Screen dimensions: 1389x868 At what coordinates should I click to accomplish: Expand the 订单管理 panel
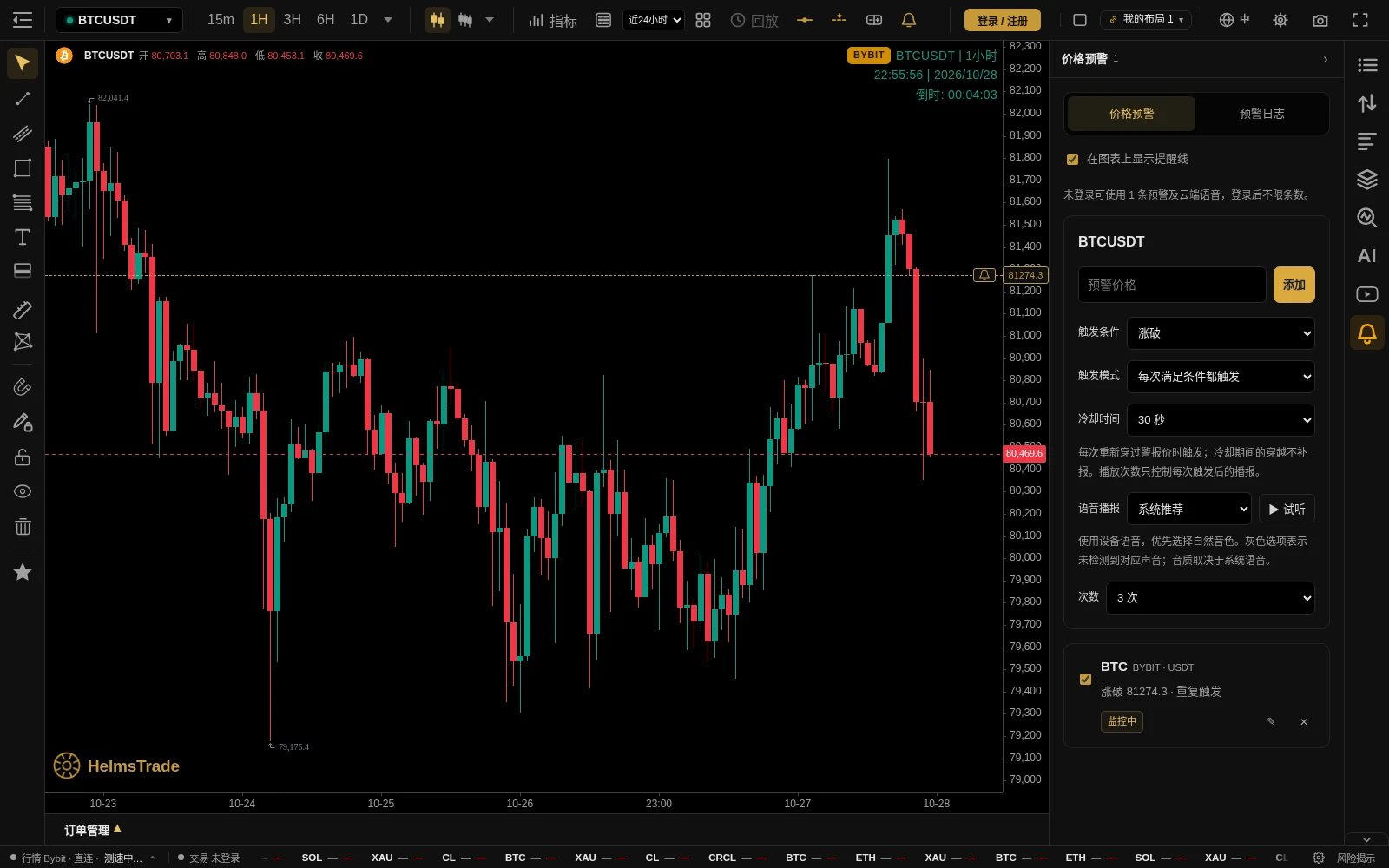point(93,830)
